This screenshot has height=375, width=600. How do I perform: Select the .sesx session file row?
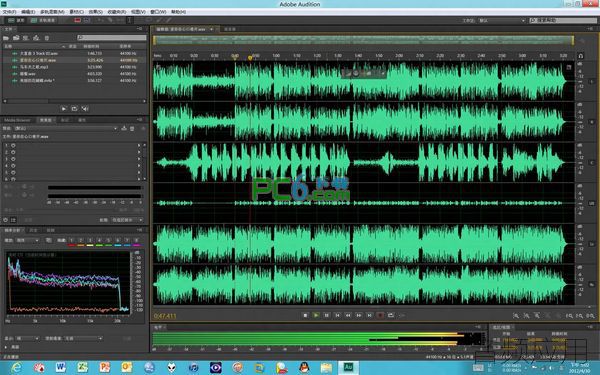coord(75,81)
